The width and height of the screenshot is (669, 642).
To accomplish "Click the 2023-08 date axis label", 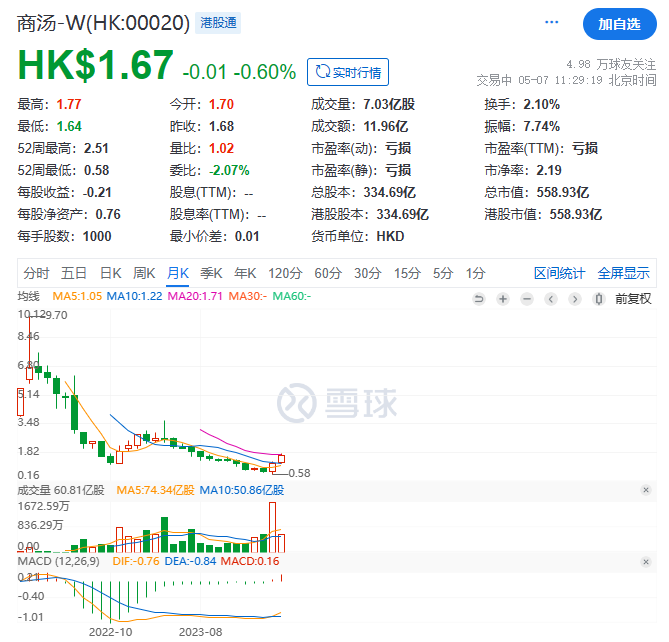I will [201, 632].
